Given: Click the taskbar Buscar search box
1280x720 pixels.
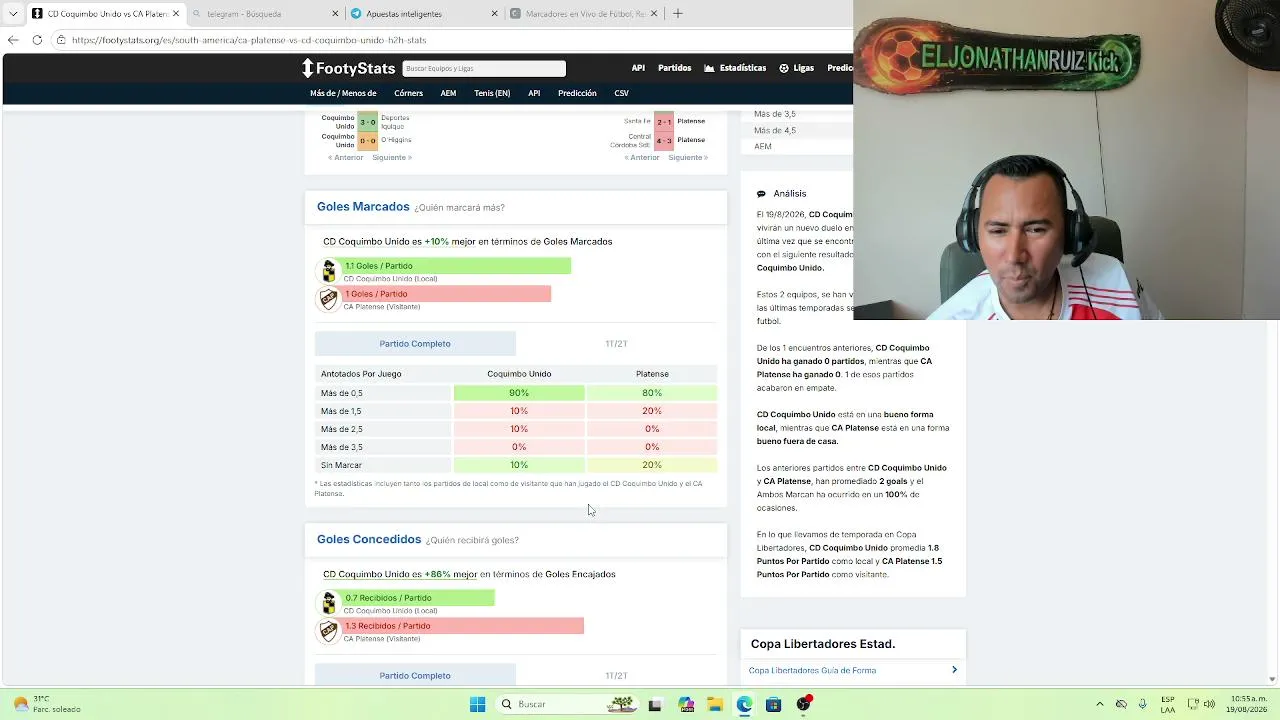Looking at the screenshot, I should [x=568, y=705].
